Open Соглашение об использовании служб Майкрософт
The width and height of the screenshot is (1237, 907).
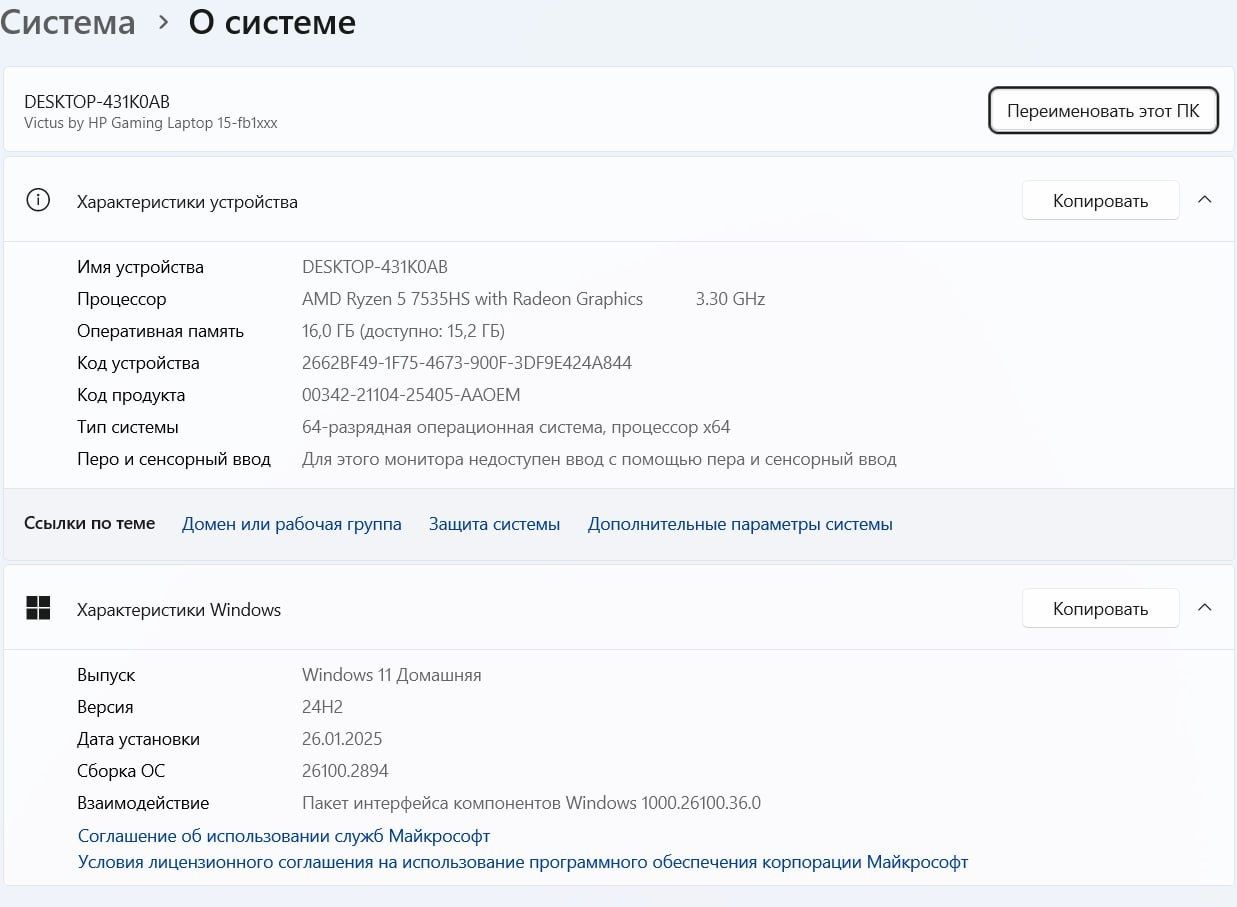click(284, 835)
